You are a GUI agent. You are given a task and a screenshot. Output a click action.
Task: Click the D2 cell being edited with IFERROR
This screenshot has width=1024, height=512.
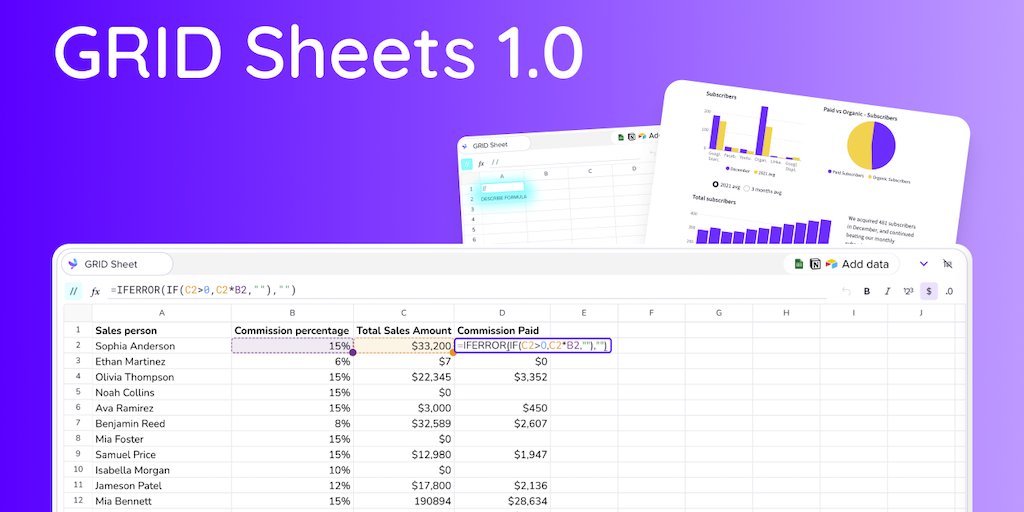pos(533,346)
